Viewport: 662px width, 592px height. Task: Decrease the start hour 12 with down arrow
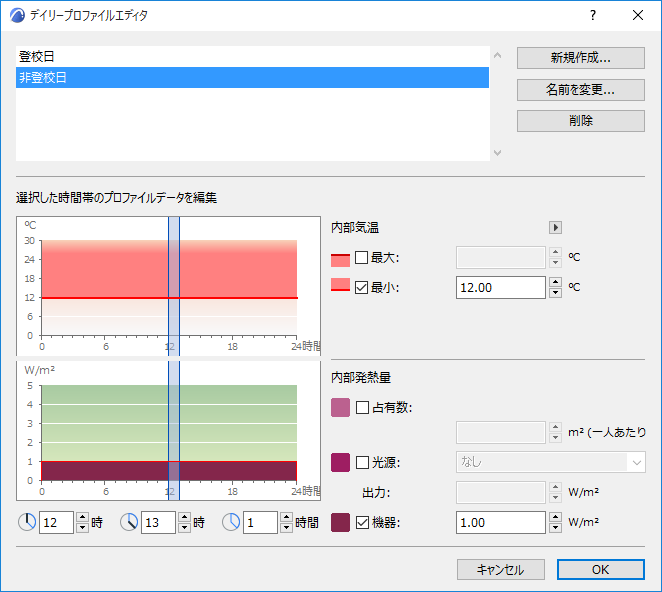(82, 528)
